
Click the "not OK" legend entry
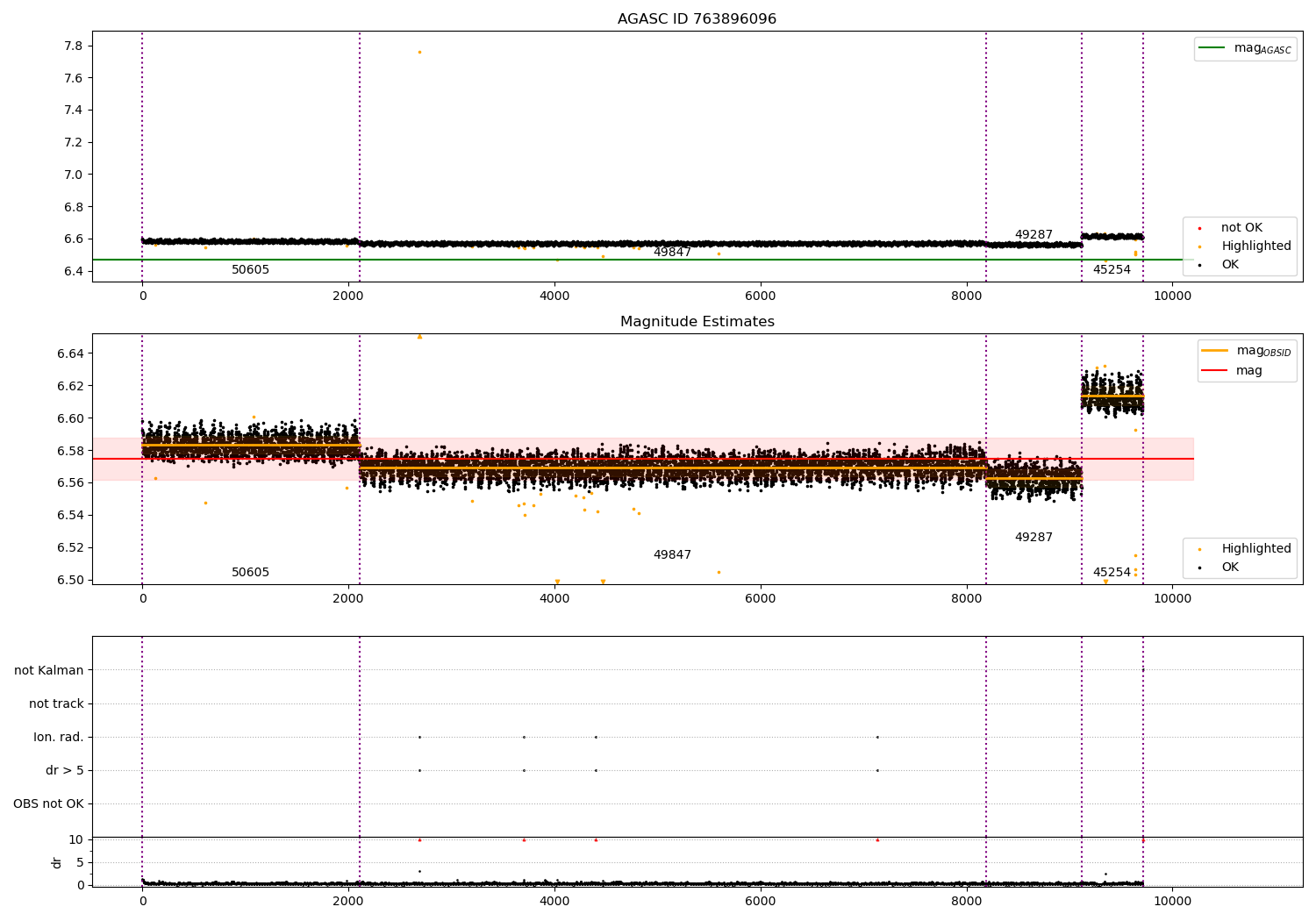(1241, 228)
